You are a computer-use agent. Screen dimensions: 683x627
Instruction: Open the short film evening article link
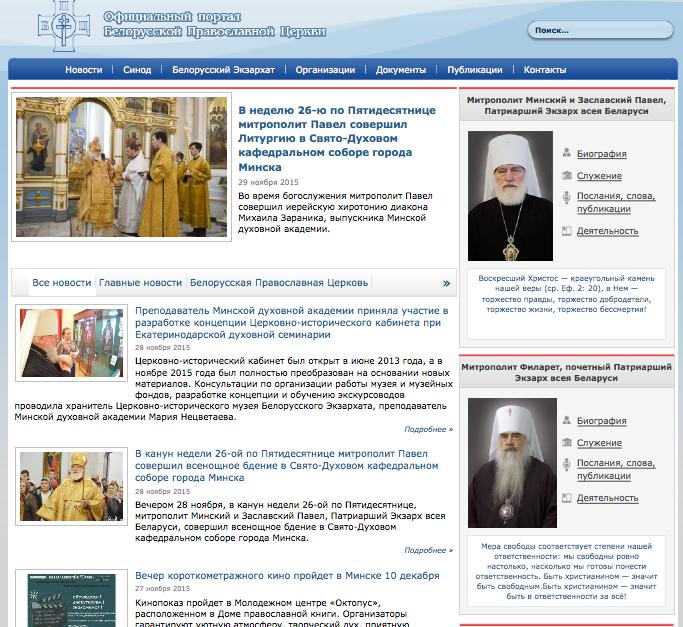[287, 576]
